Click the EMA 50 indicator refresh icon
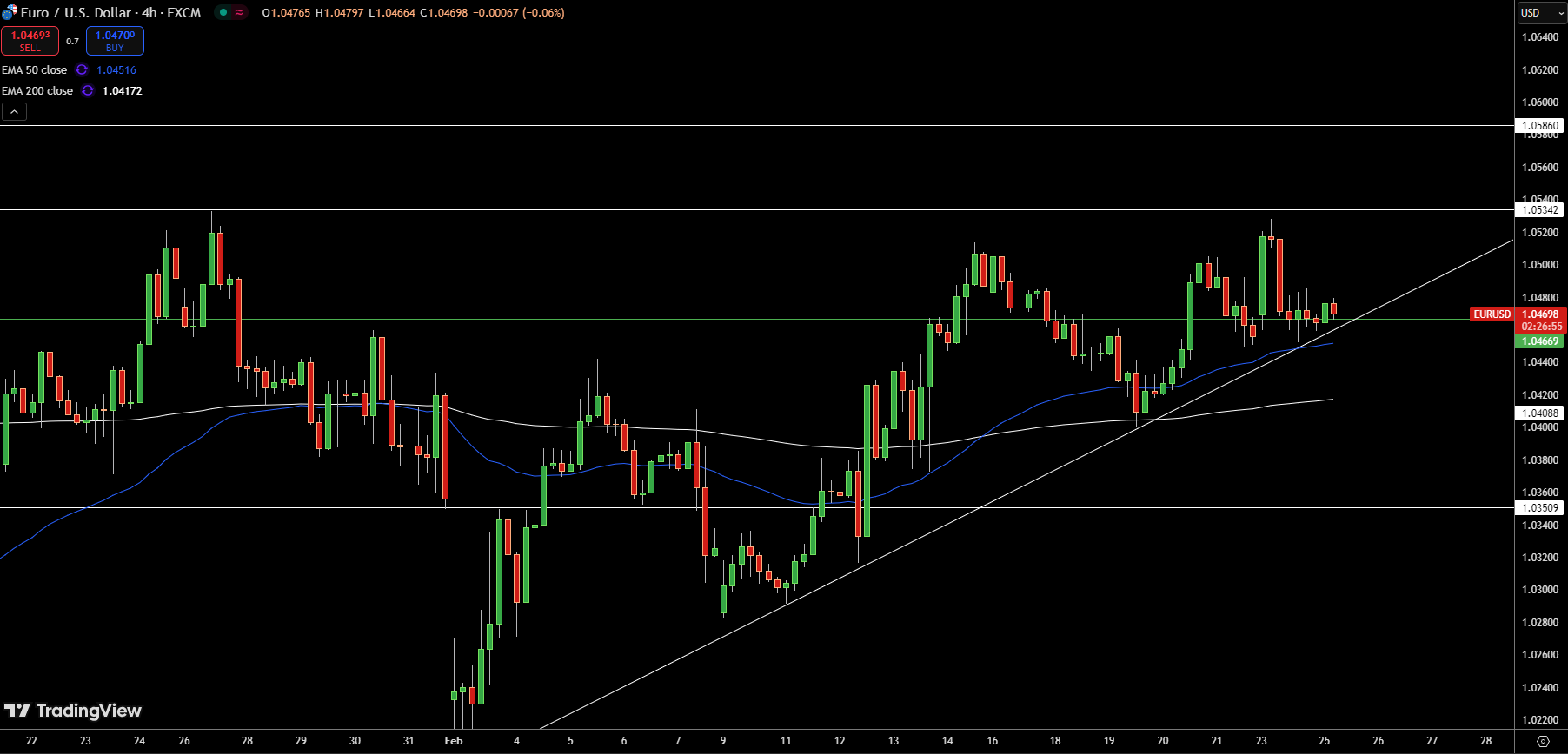This screenshot has width=1568, height=754. click(82, 69)
